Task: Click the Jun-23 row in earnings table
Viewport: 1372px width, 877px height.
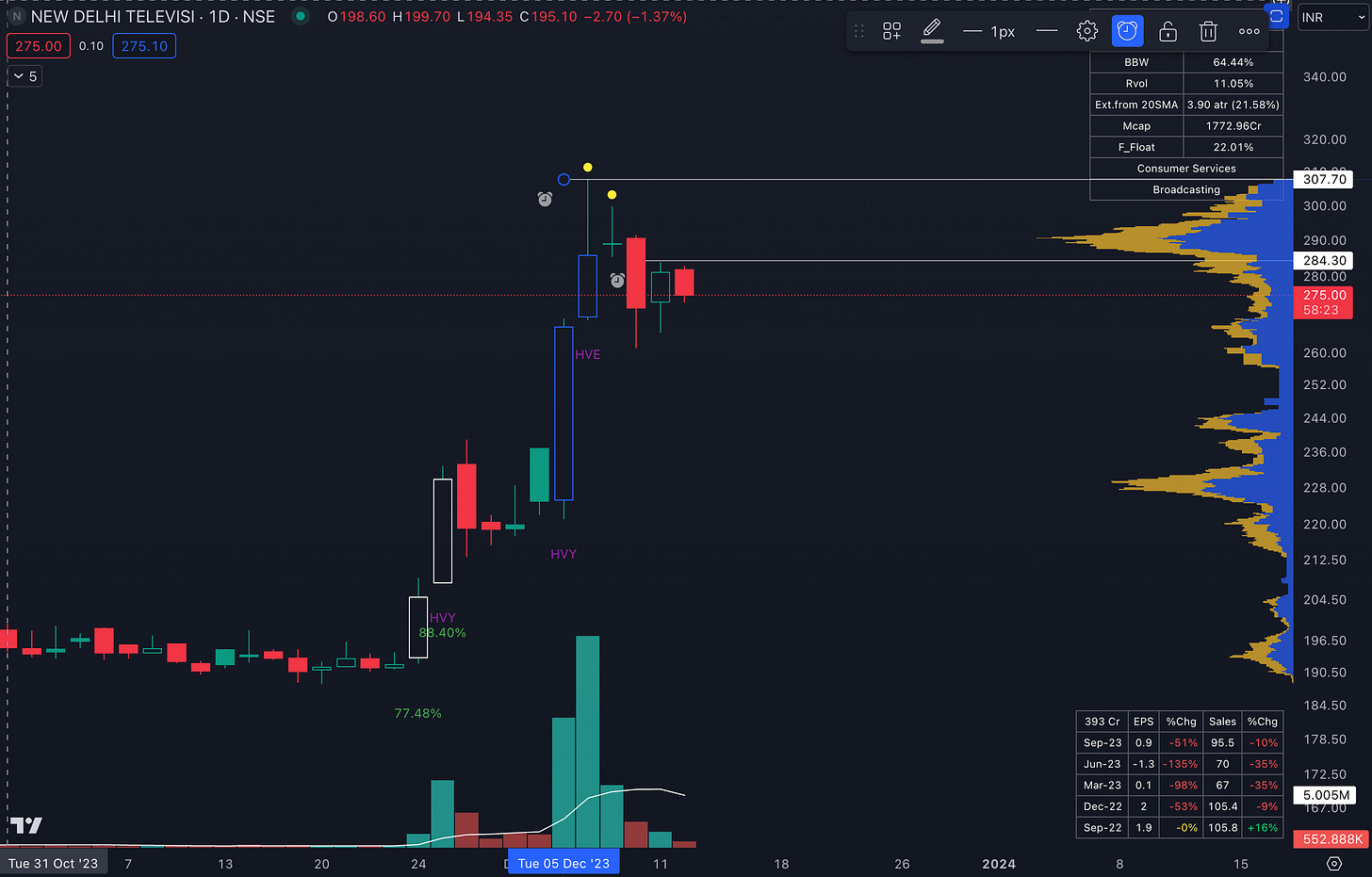Action: (1180, 764)
